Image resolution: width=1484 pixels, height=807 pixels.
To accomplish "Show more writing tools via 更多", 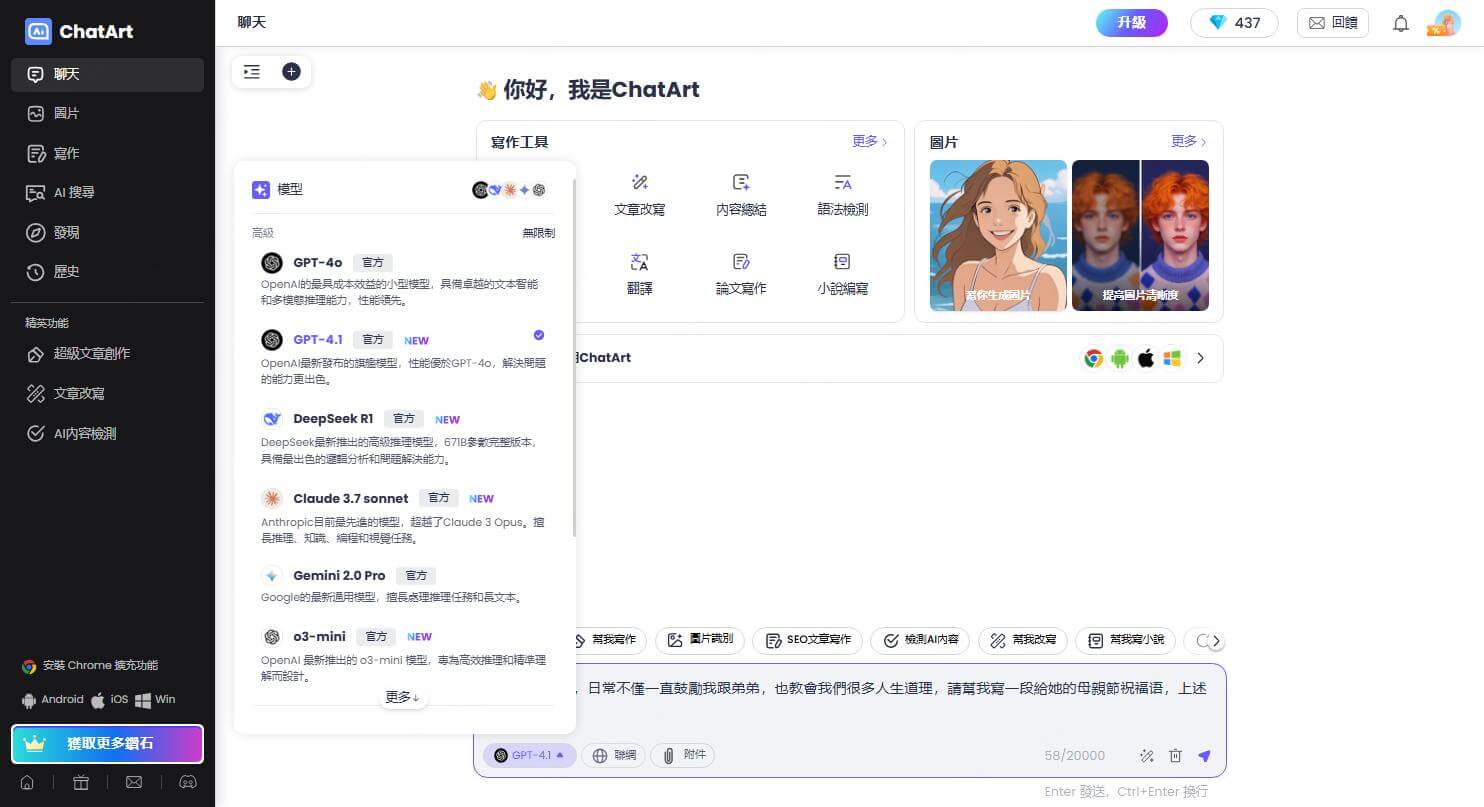I will (x=869, y=142).
